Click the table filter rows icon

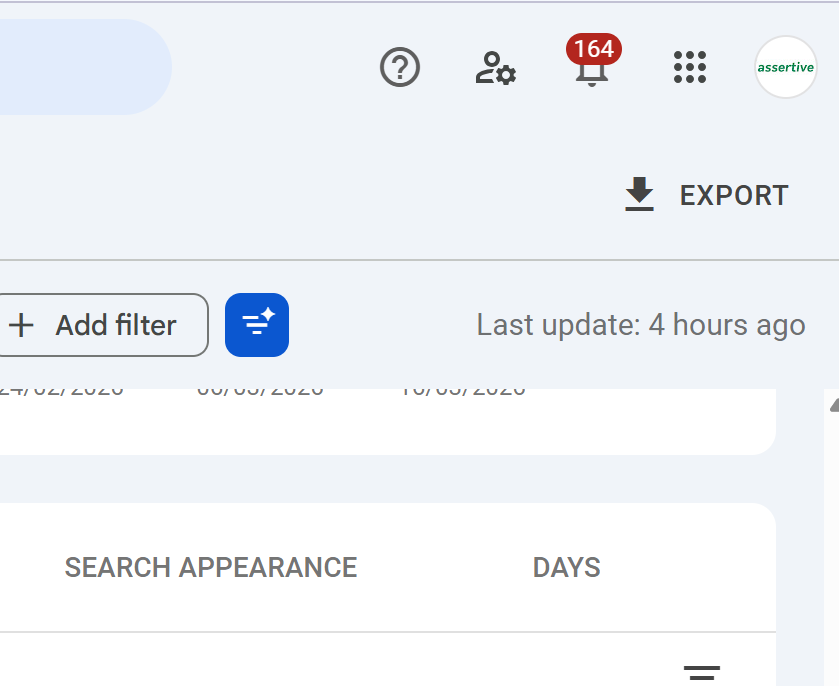pos(701,673)
